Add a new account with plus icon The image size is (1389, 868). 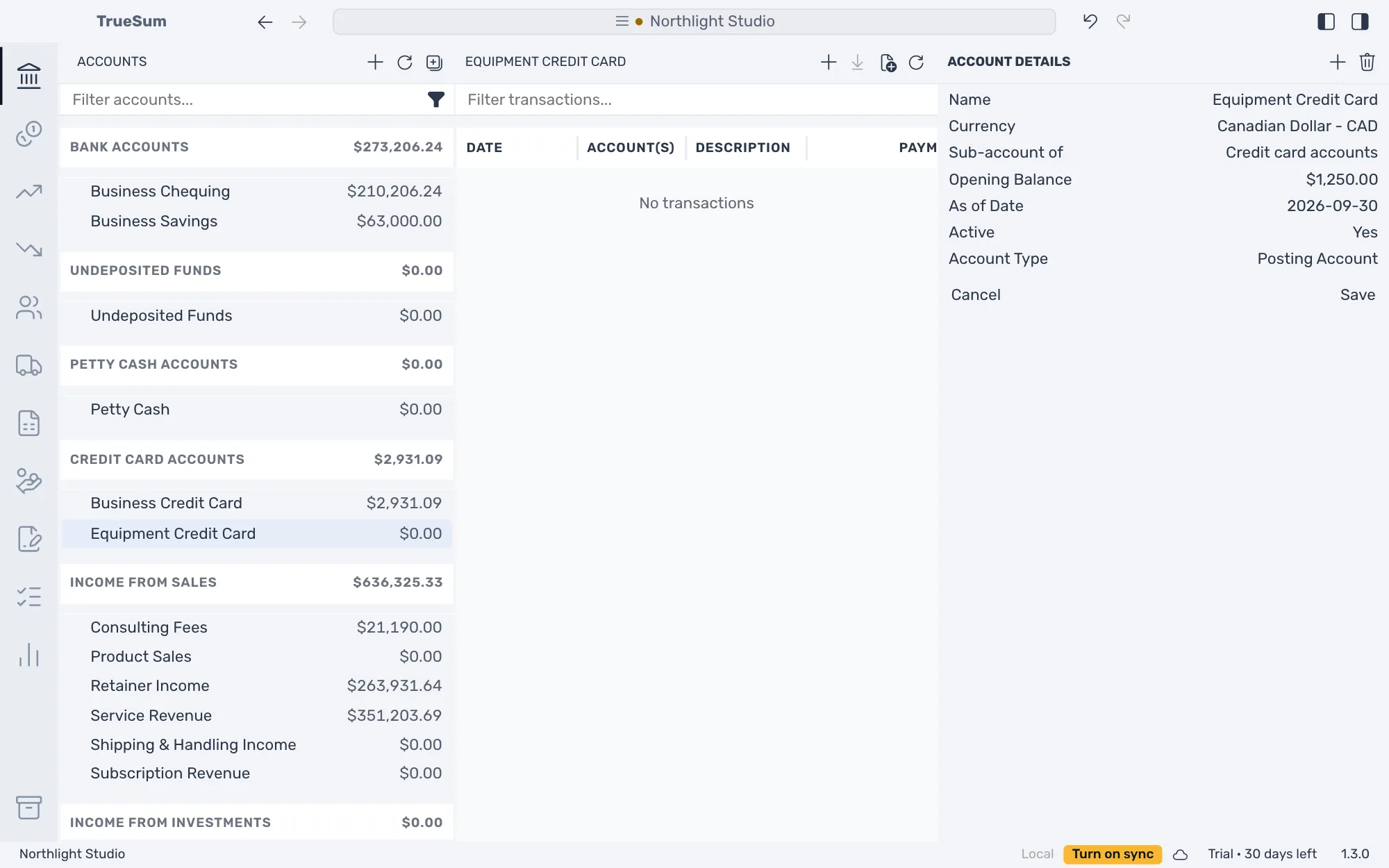[x=375, y=62]
